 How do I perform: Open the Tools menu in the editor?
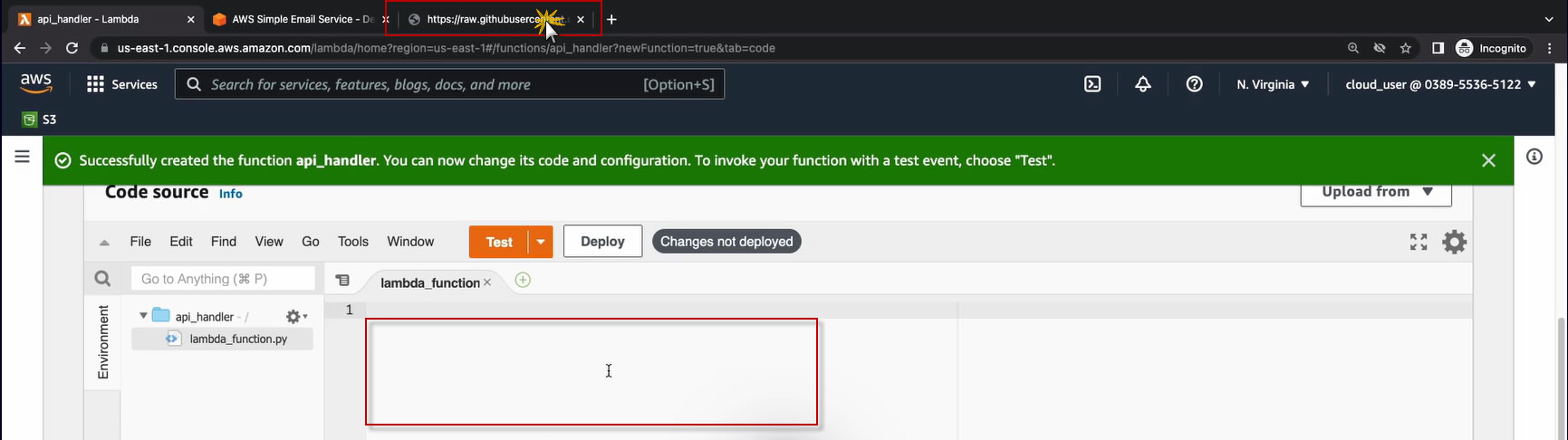pos(352,242)
